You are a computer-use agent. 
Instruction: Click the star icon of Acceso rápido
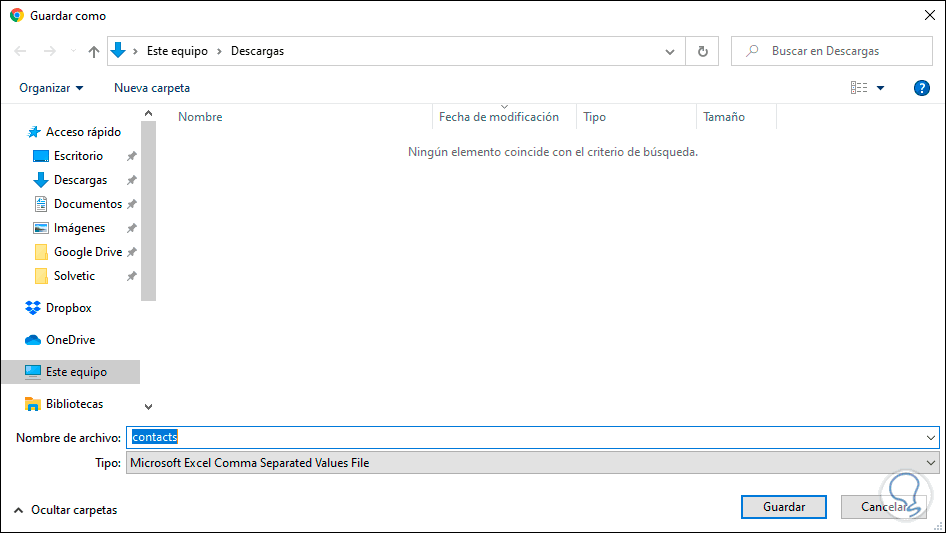[x=34, y=132]
